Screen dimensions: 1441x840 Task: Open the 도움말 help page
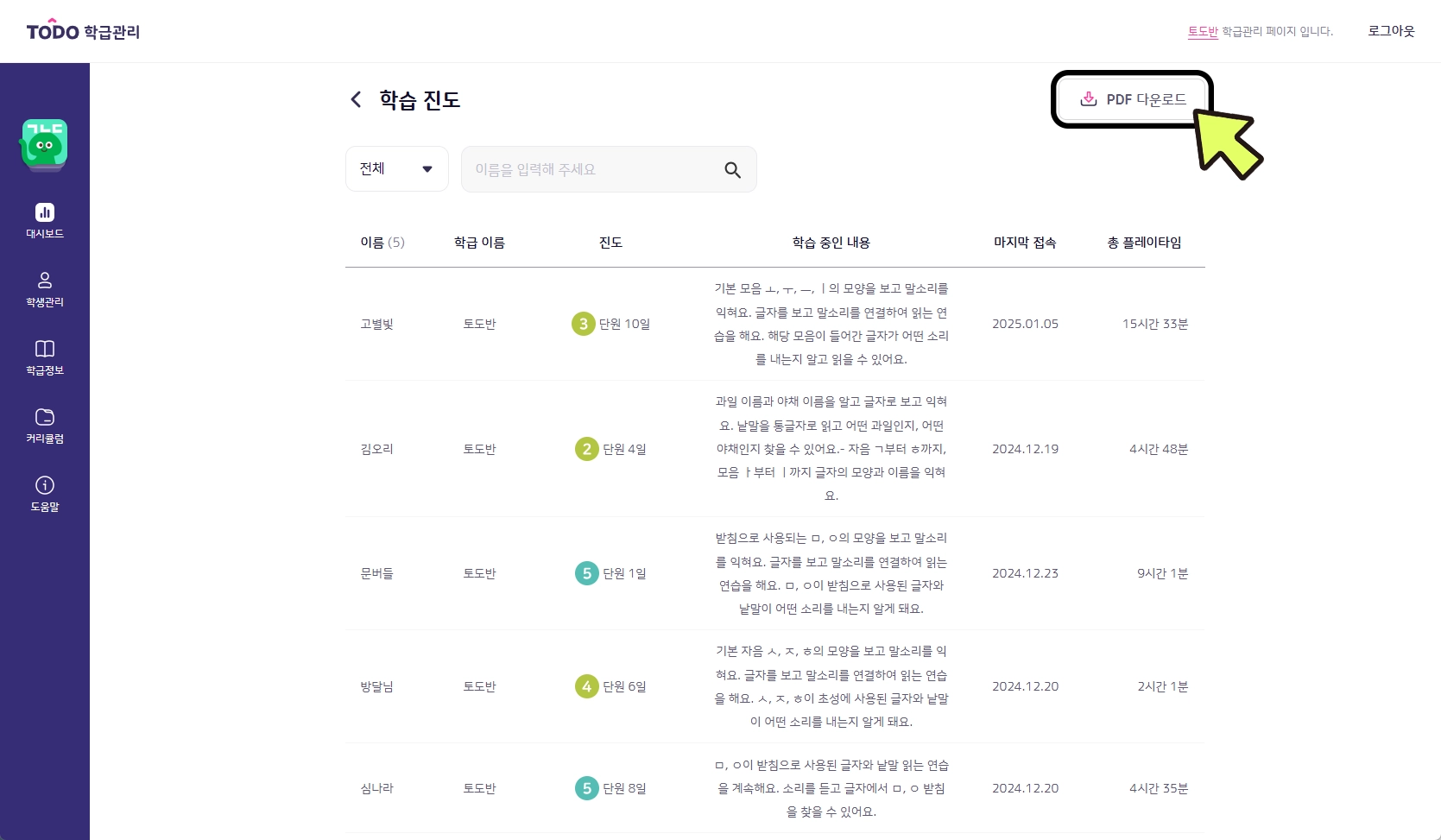coord(45,494)
